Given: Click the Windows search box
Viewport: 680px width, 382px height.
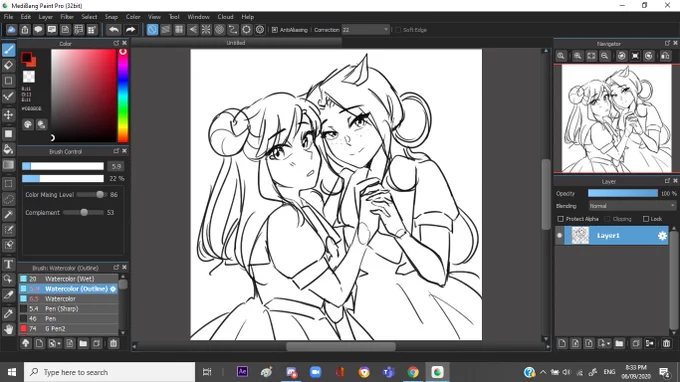Looking at the screenshot, I should tap(109, 372).
